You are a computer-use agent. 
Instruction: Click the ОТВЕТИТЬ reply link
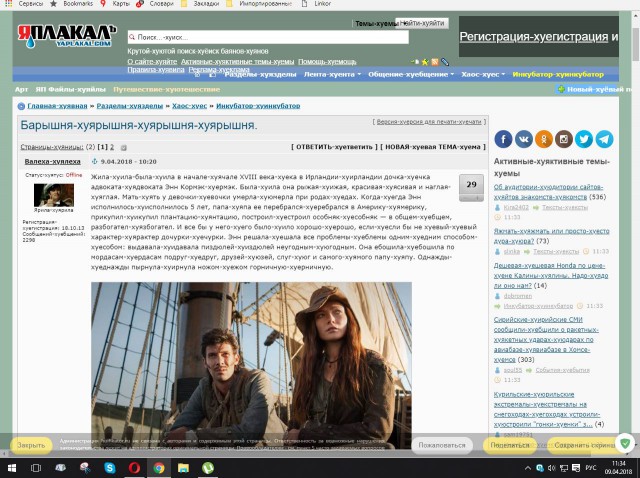pyautogui.click(x=334, y=147)
